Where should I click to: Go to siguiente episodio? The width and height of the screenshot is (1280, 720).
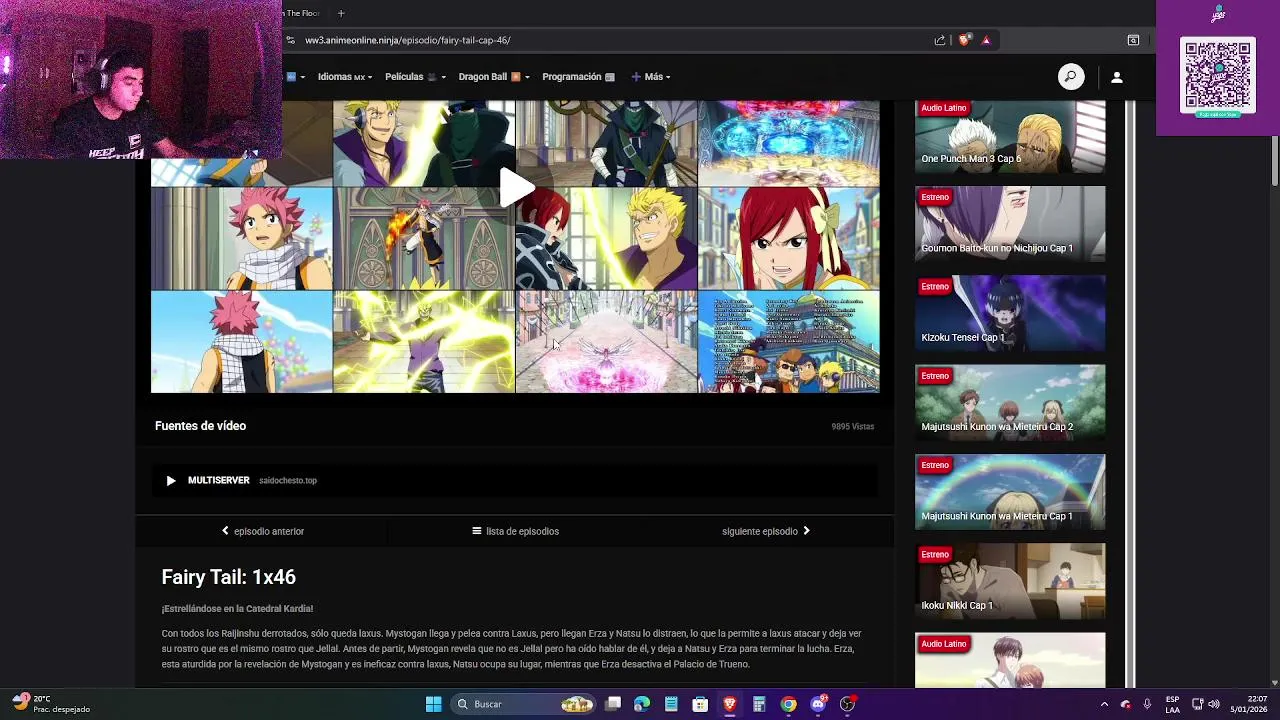tap(766, 531)
